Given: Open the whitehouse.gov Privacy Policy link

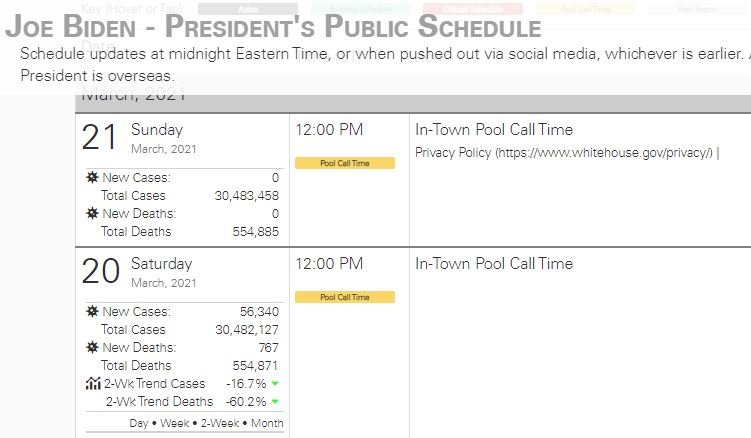Looking at the screenshot, I should click(x=563, y=153).
